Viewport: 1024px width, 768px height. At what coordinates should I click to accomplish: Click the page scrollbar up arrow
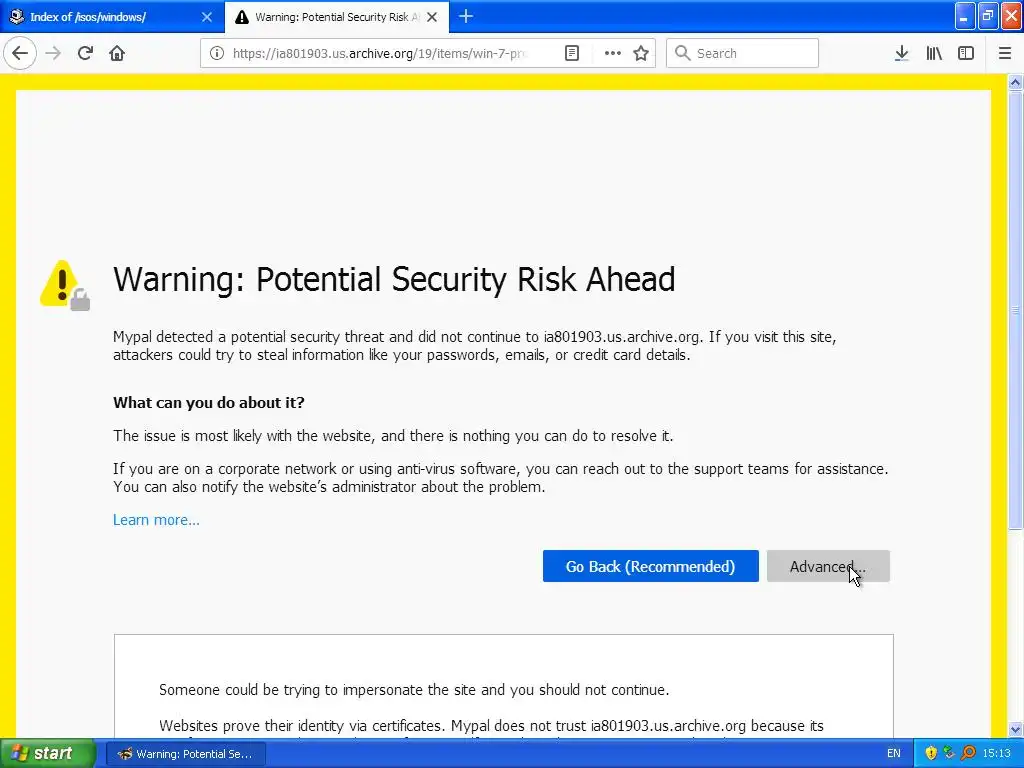click(x=1016, y=82)
